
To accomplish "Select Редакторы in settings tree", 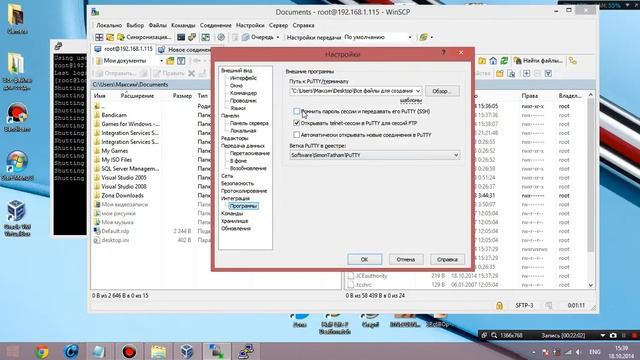I will pos(234,138).
